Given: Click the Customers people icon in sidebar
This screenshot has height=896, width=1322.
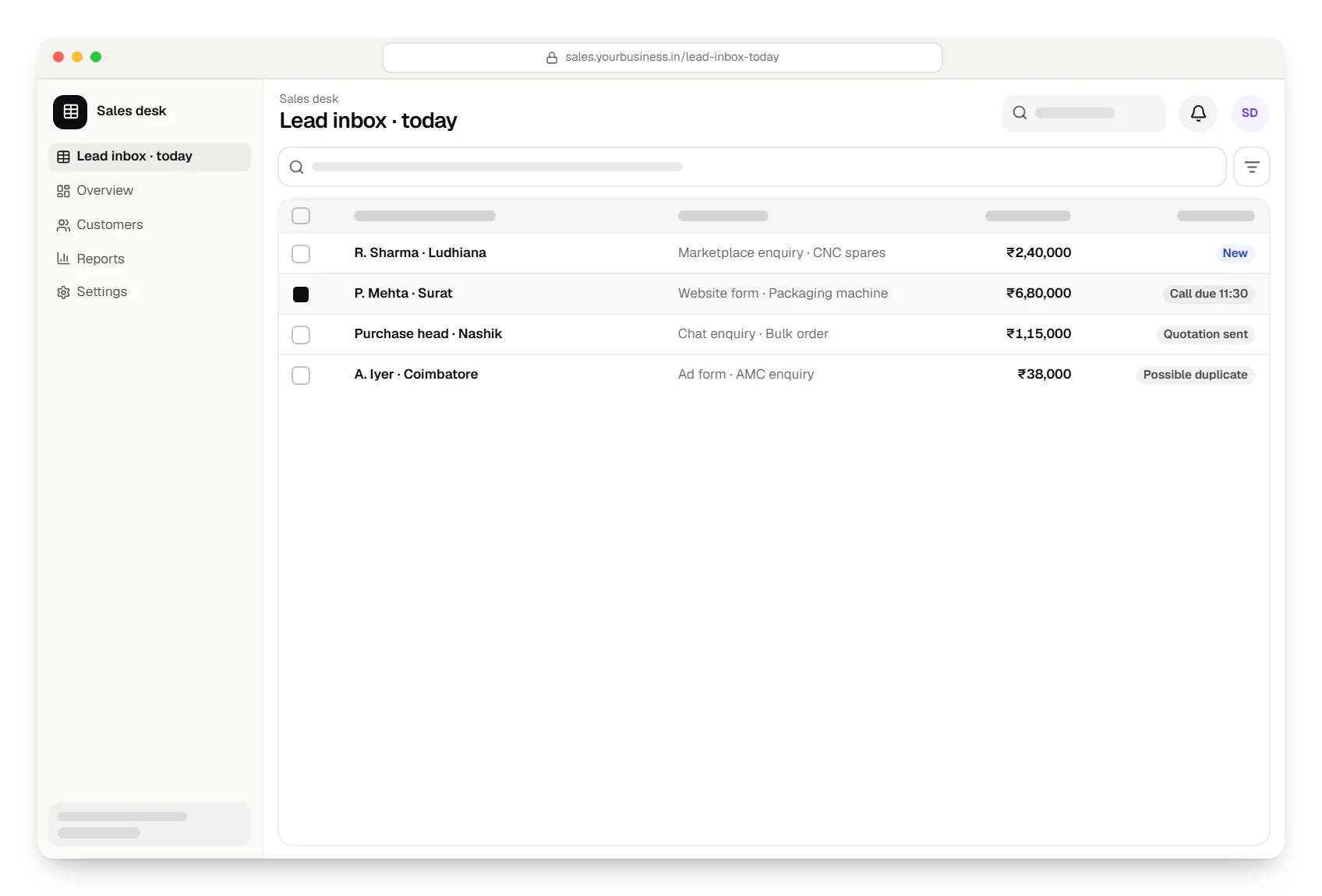Looking at the screenshot, I should (x=63, y=225).
